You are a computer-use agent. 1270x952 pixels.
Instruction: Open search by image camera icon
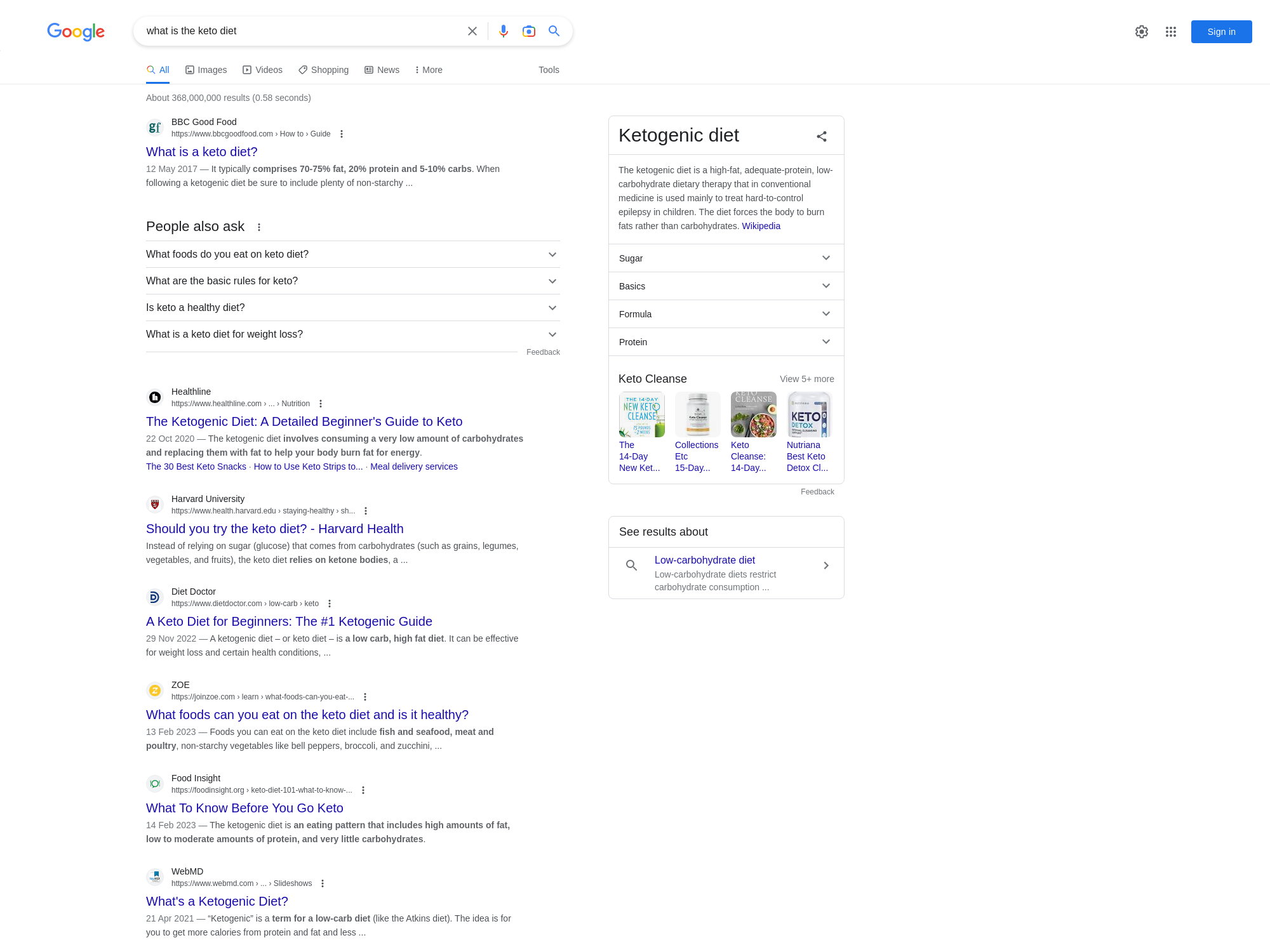coord(529,31)
